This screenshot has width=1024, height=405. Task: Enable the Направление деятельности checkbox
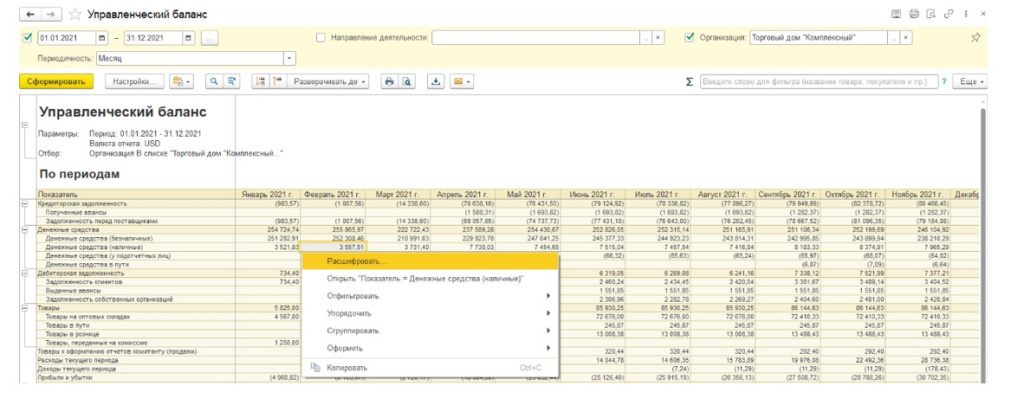pyautogui.click(x=320, y=38)
